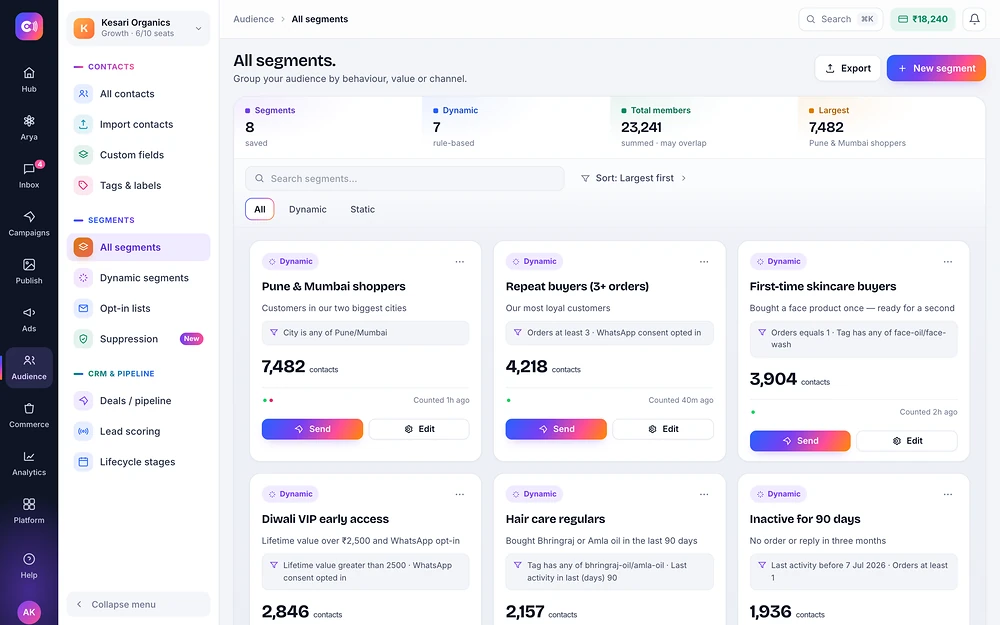The height and width of the screenshot is (625, 1000).
Task: Select the All filter tab
Action: pyautogui.click(x=260, y=209)
